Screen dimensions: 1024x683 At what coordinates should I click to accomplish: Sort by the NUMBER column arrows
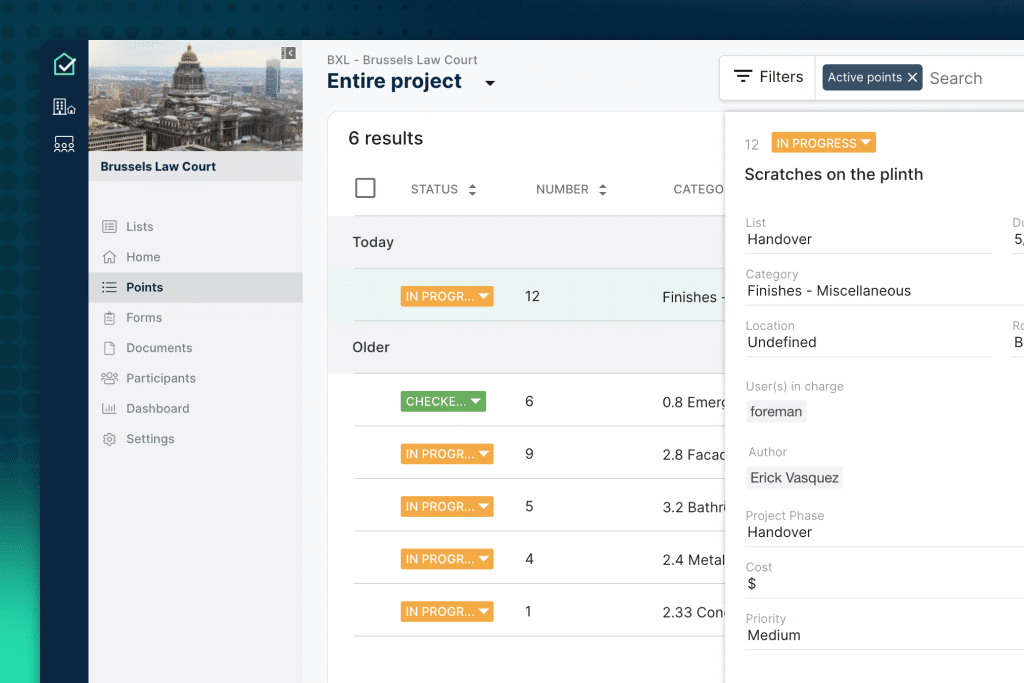point(602,190)
